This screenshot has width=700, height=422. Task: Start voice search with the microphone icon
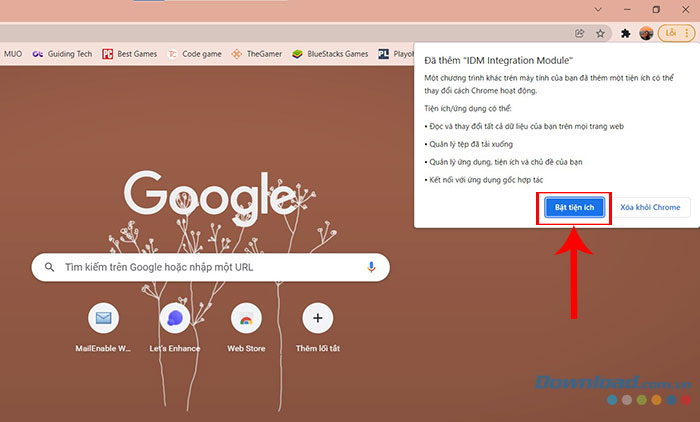point(371,268)
